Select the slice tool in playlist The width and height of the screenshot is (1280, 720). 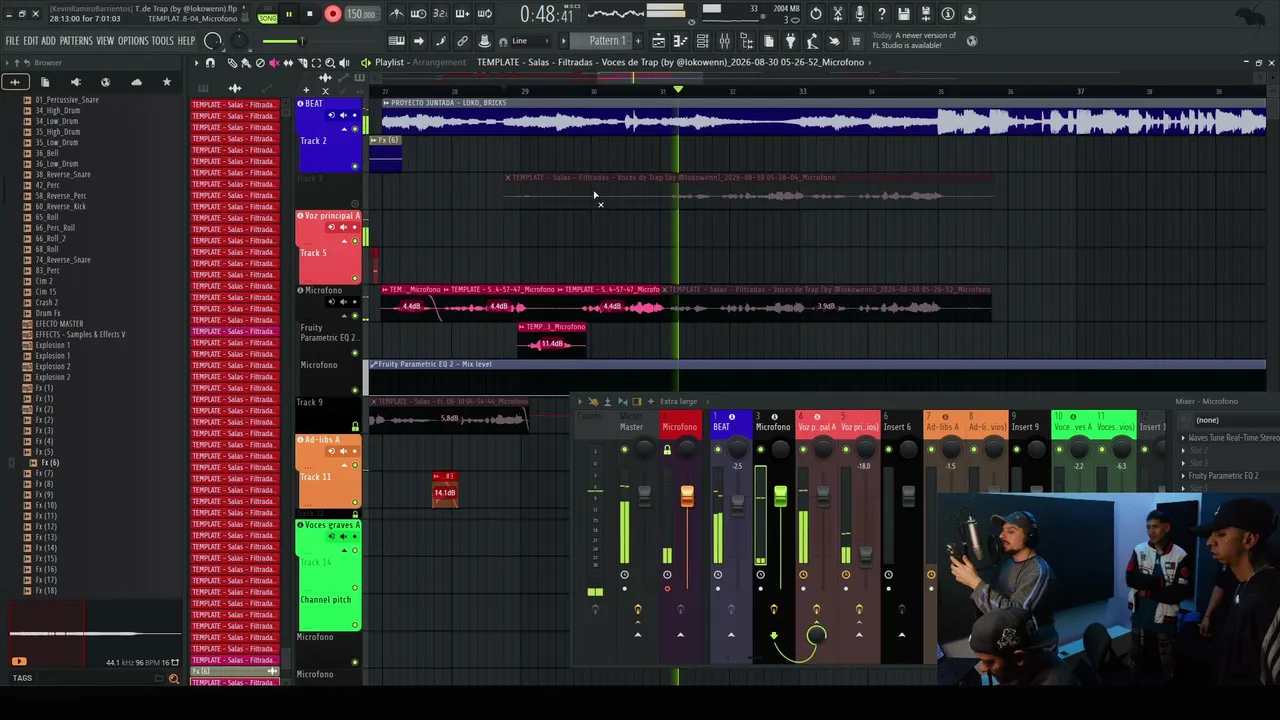tap(302, 63)
